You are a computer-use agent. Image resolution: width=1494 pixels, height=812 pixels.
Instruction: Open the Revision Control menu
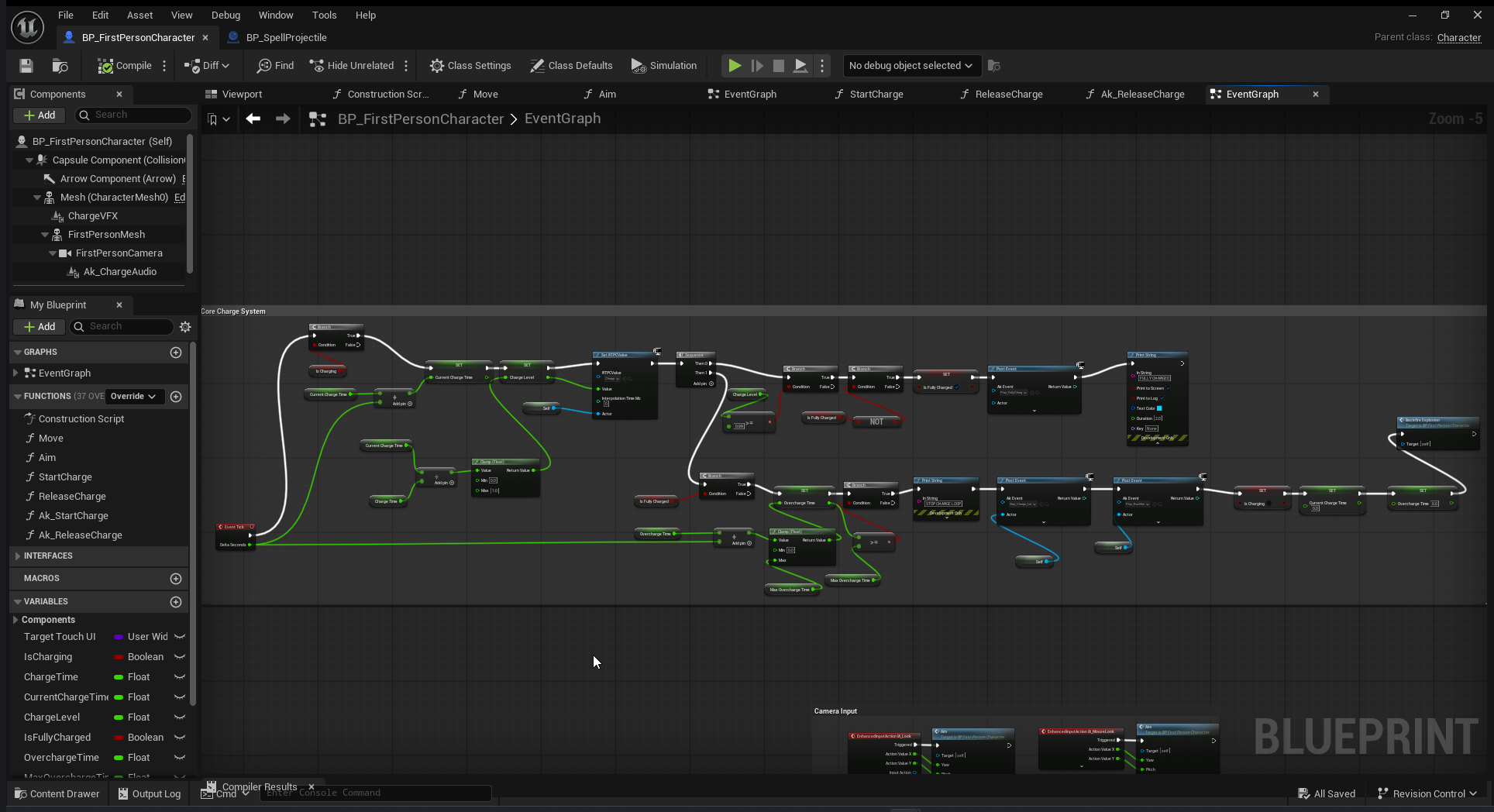(1427, 793)
